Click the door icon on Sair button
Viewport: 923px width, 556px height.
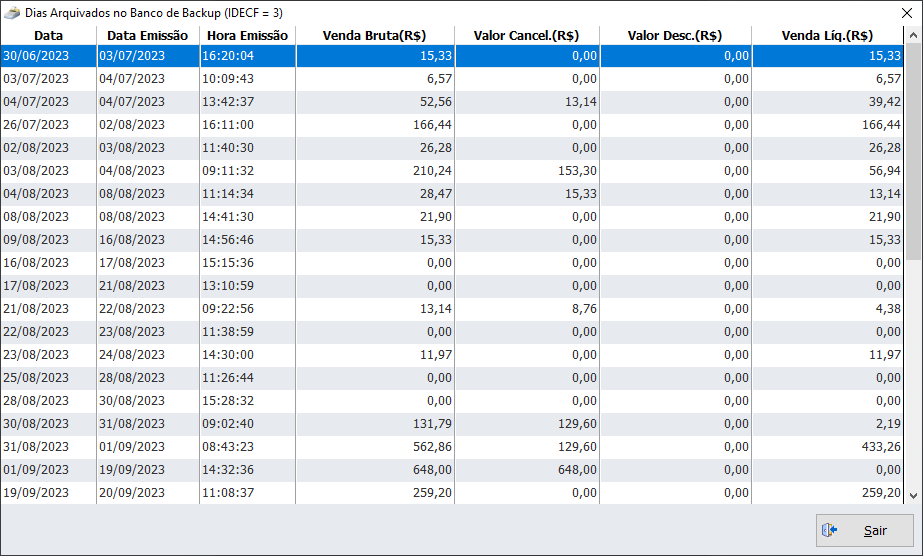pos(829,531)
